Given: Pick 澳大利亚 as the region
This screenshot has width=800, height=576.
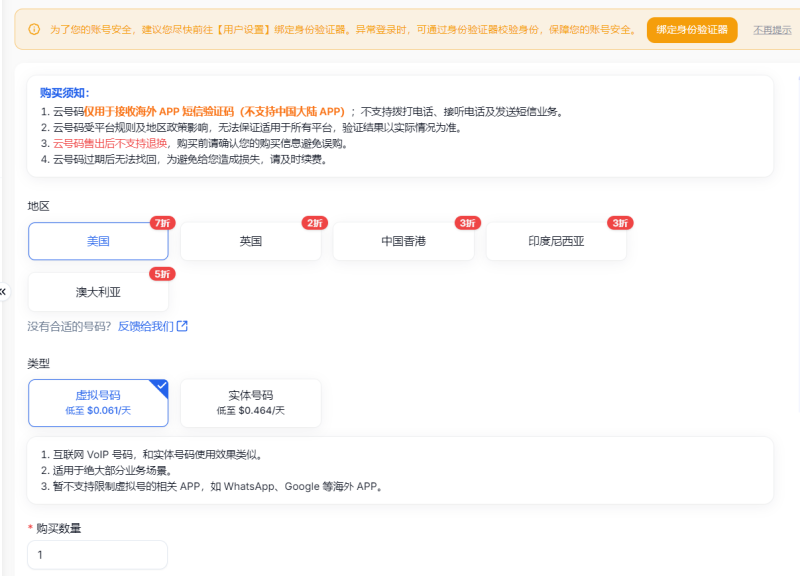Looking at the screenshot, I should click(98, 292).
